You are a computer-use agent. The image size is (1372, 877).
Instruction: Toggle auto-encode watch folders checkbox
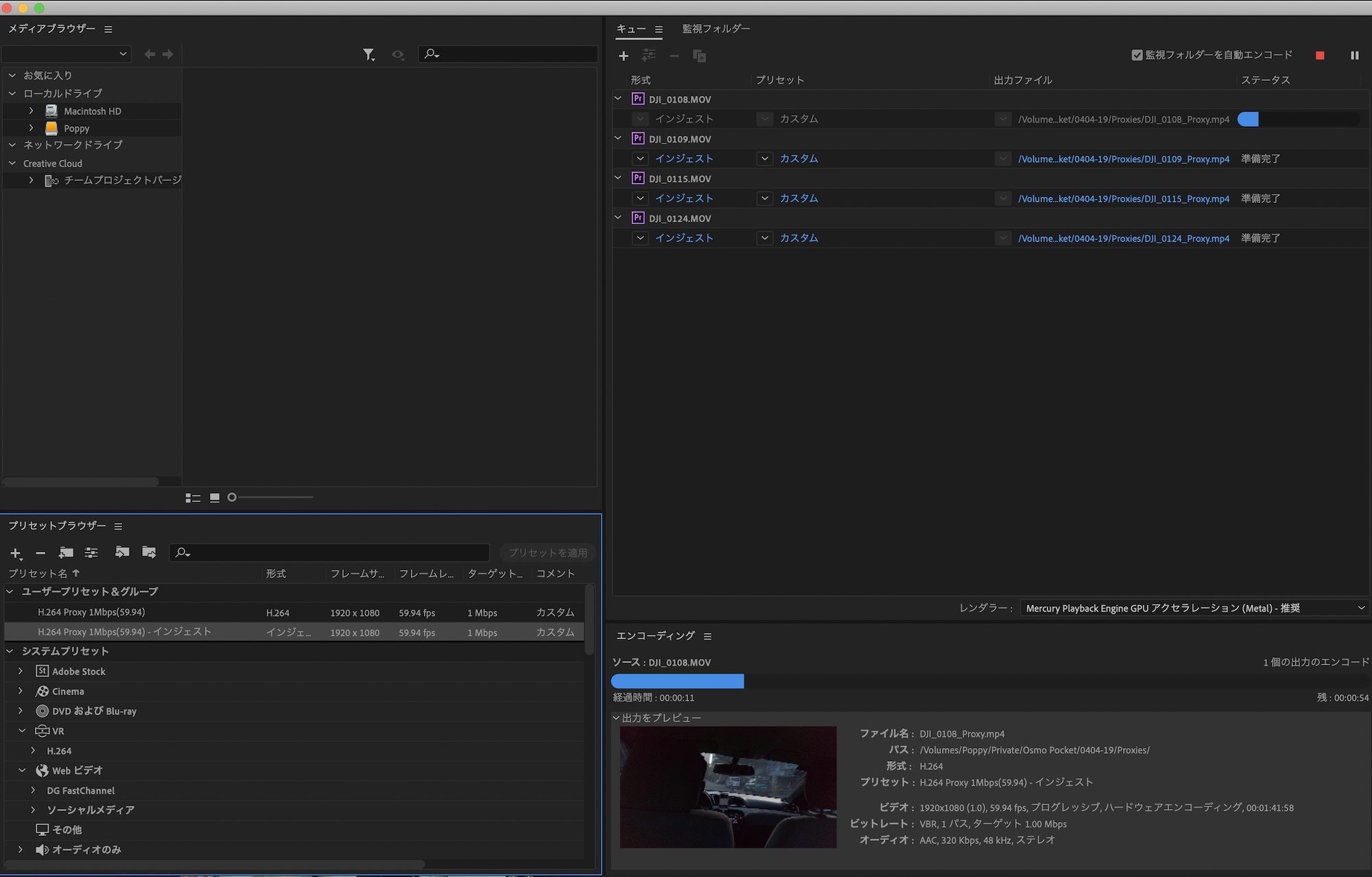1137,55
